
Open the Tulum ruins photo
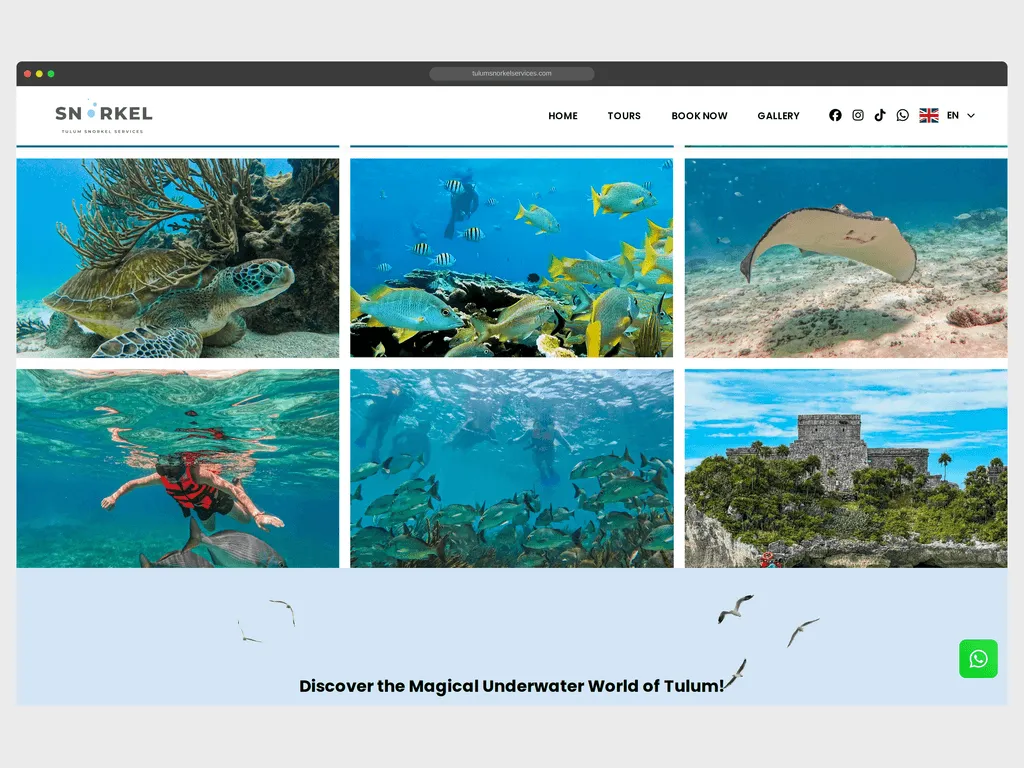click(845, 468)
